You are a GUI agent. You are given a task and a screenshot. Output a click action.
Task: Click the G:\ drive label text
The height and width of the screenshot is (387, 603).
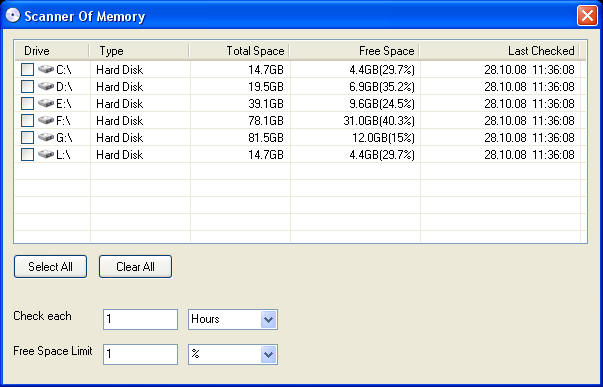pos(64,138)
